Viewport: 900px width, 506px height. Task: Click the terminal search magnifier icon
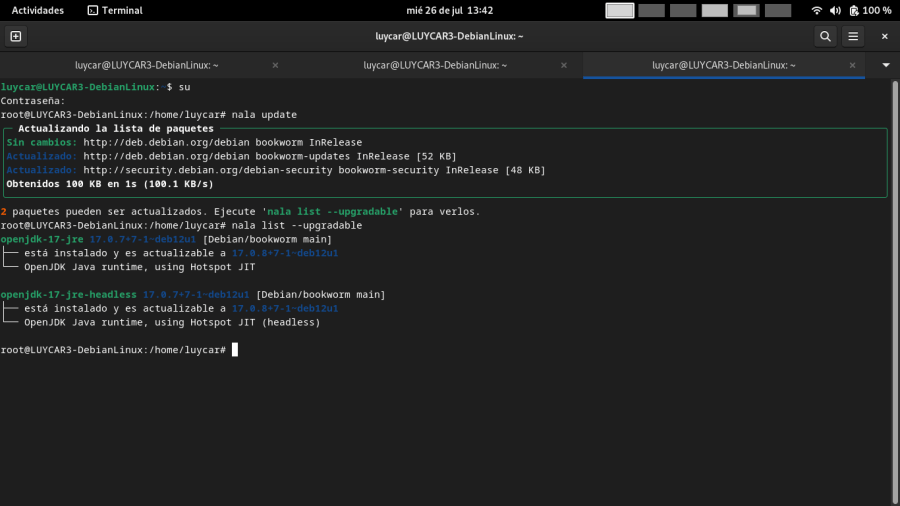[x=825, y=36]
